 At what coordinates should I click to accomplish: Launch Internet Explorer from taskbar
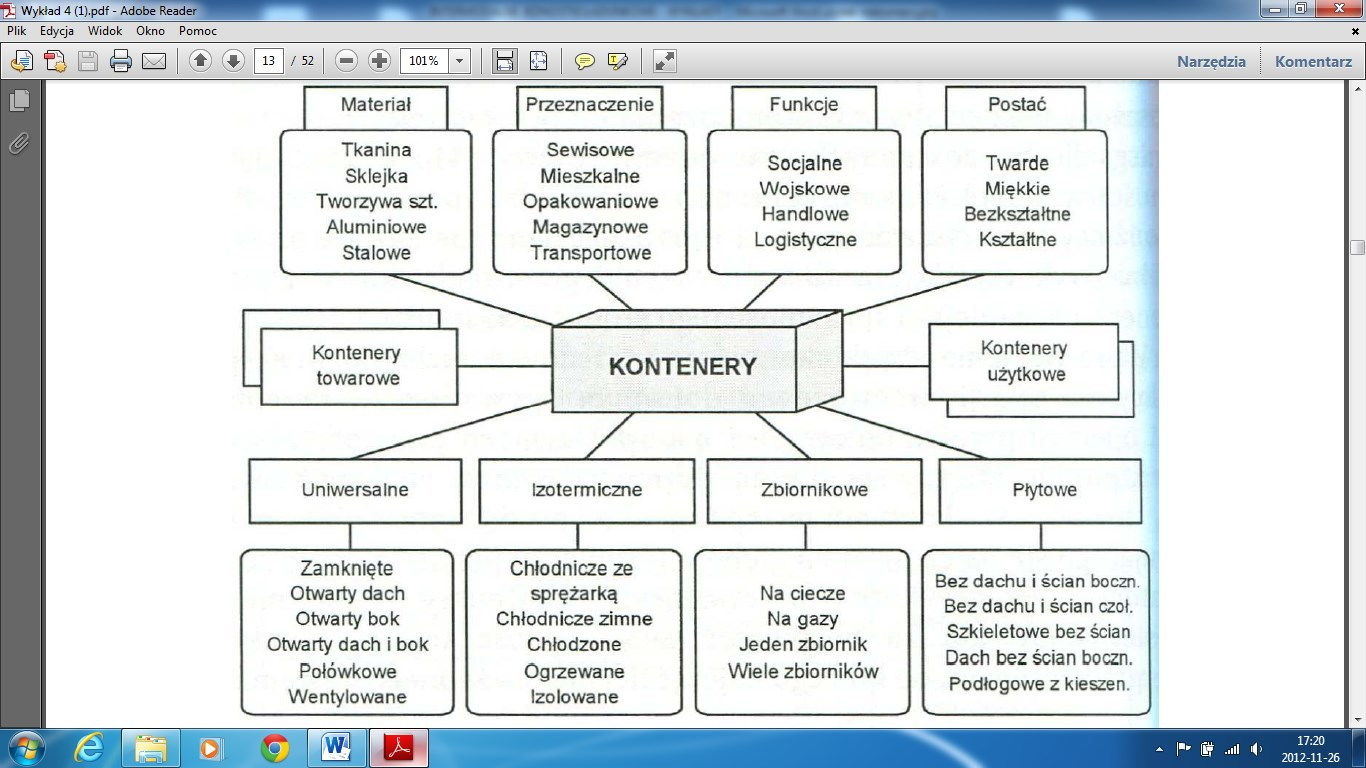(89, 748)
